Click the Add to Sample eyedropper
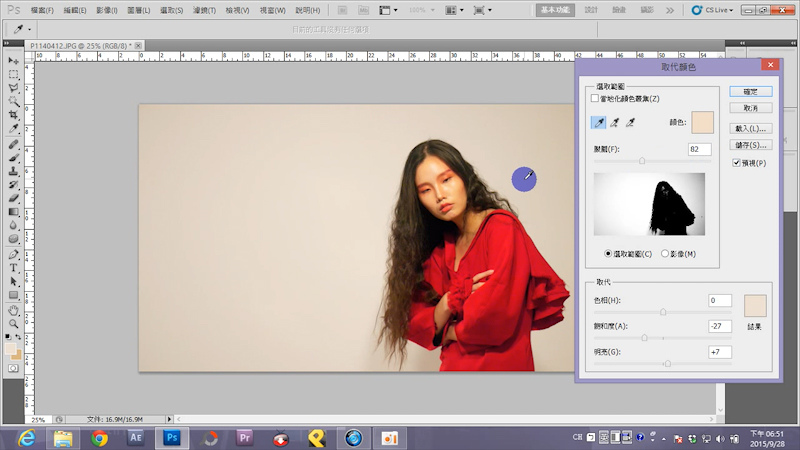The height and width of the screenshot is (450, 800). click(x=615, y=122)
